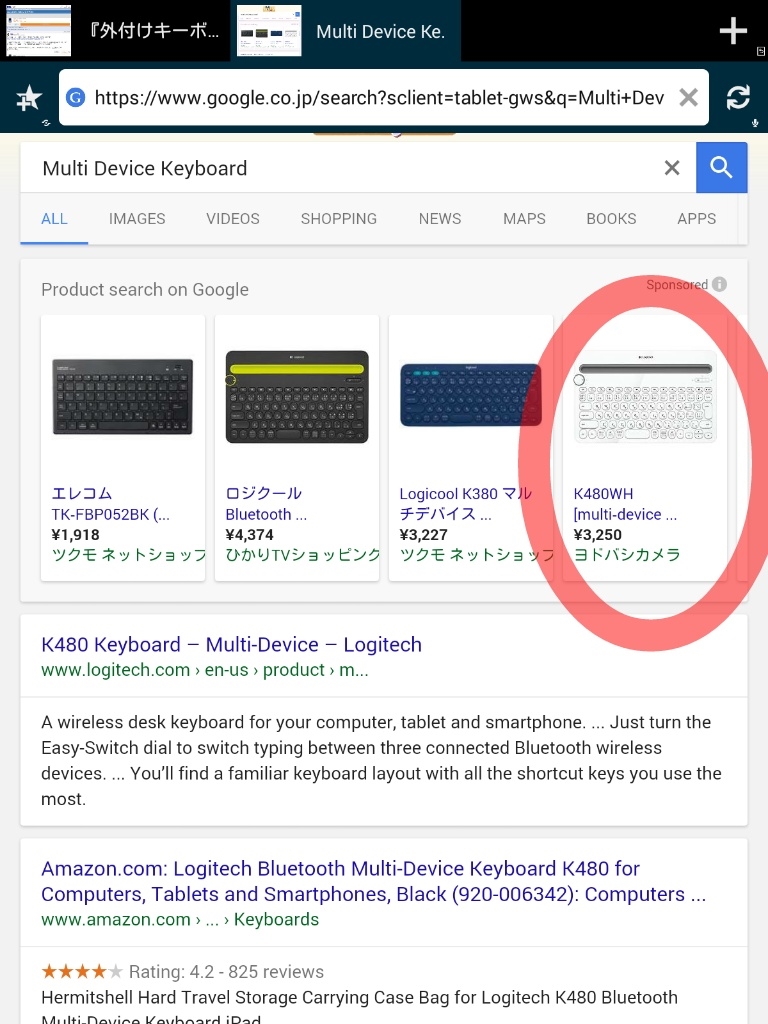Show the News results tab
This screenshot has height=1024, width=768.
[x=440, y=219]
